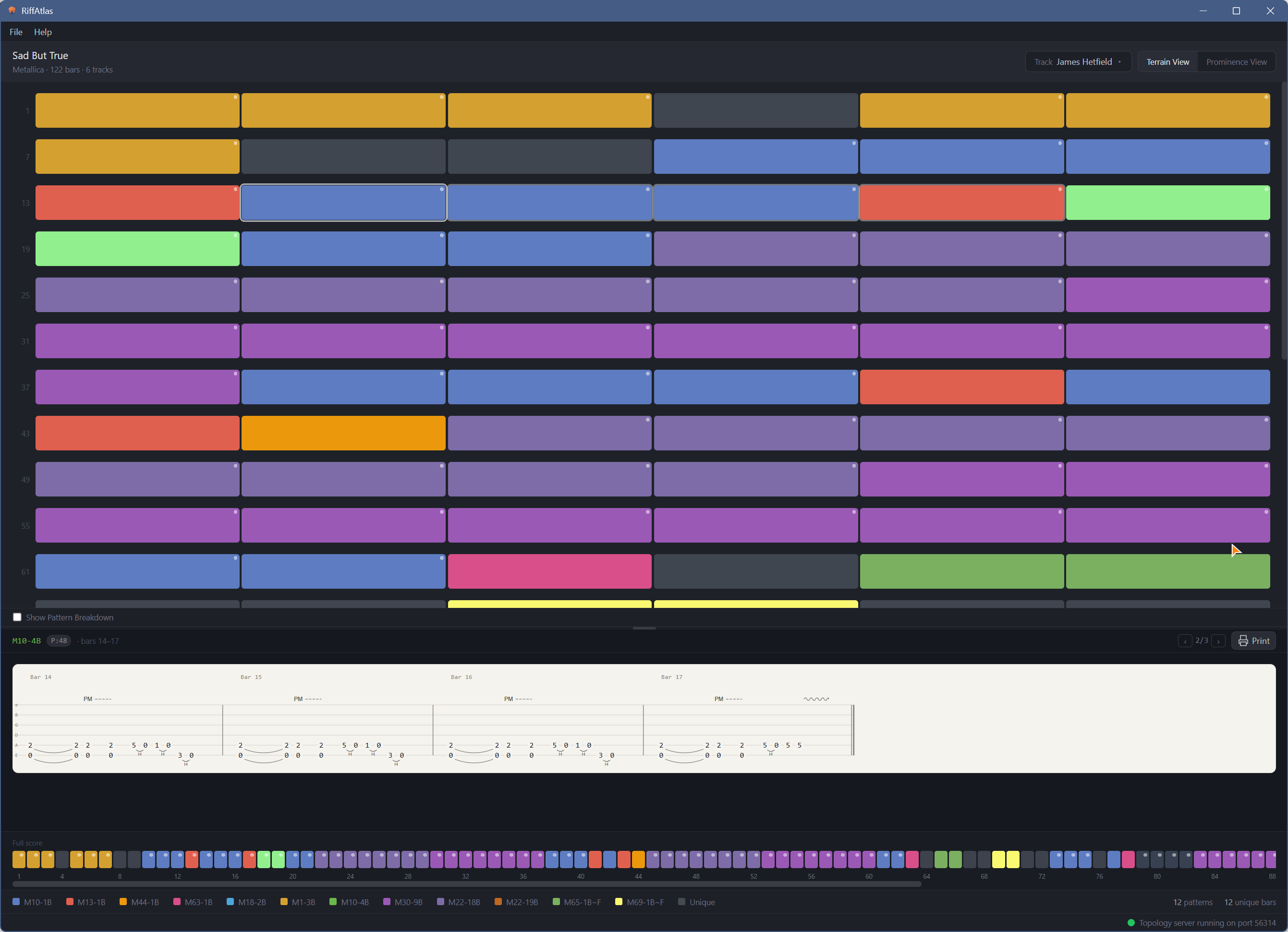The width and height of the screenshot is (1288, 932).
Task: Open the Help menu
Action: (43, 32)
